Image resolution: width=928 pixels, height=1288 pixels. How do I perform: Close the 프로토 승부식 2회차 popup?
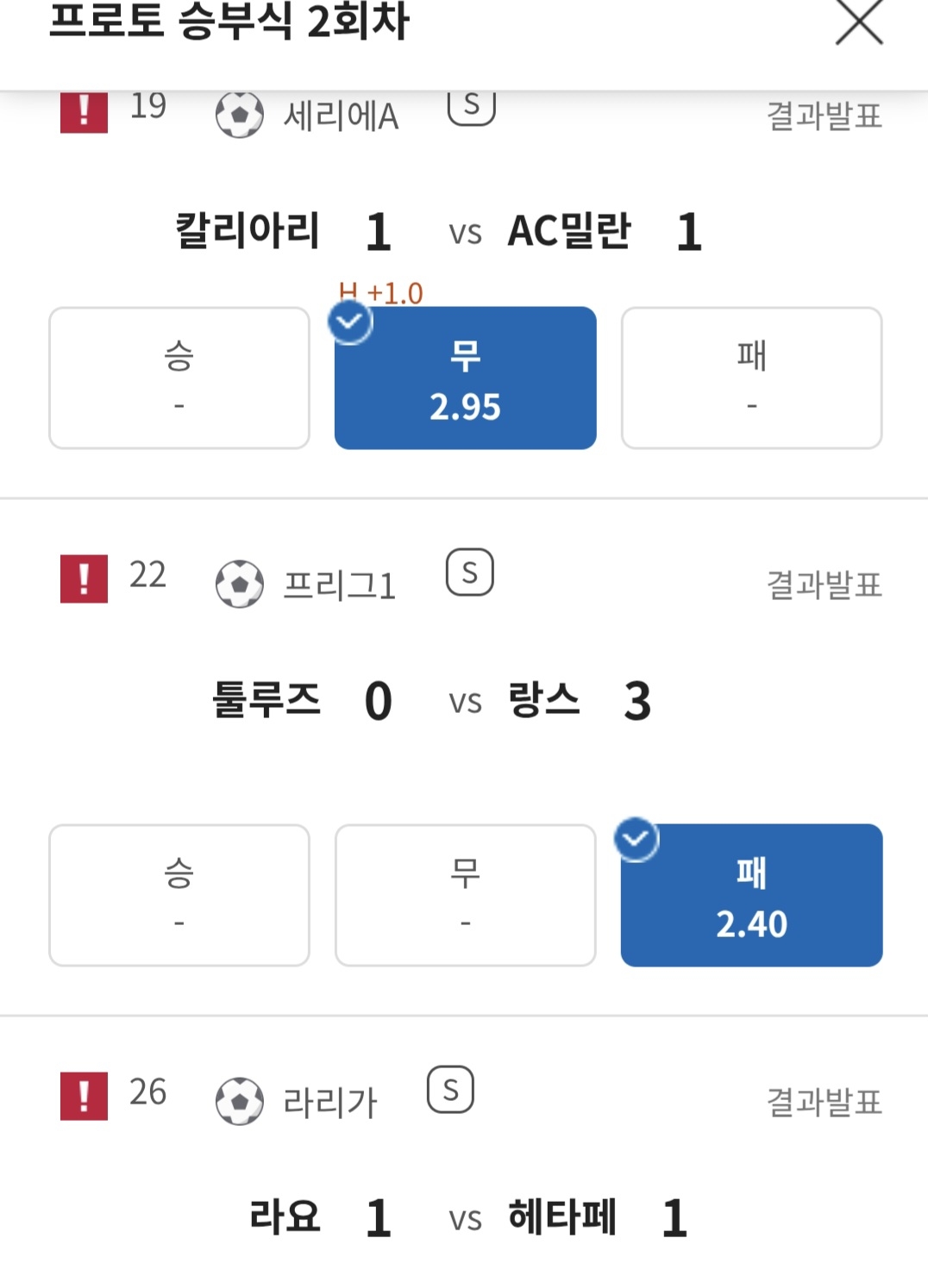click(x=859, y=22)
